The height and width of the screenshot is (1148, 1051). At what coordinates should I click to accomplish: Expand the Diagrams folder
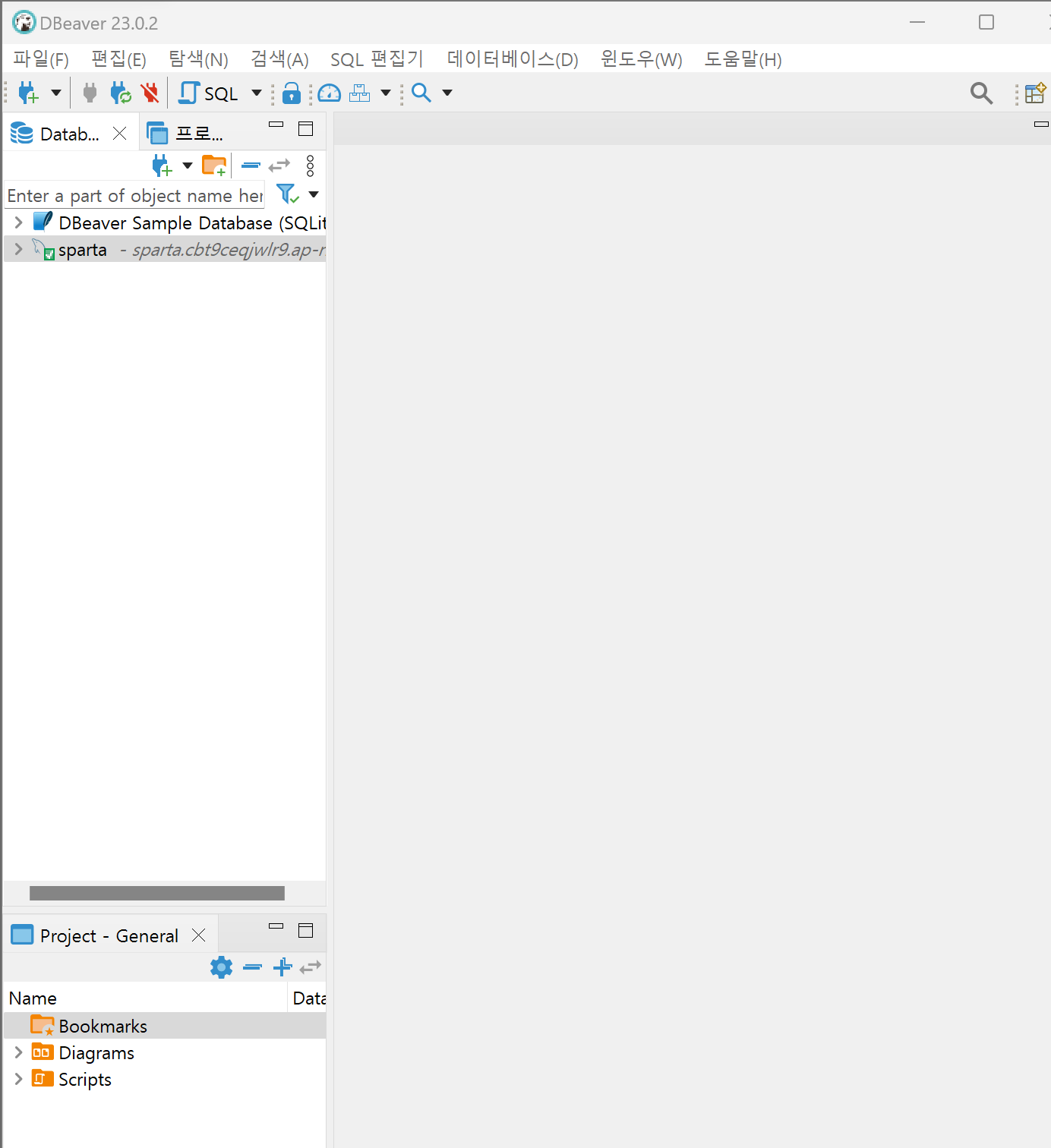tap(19, 1052)
